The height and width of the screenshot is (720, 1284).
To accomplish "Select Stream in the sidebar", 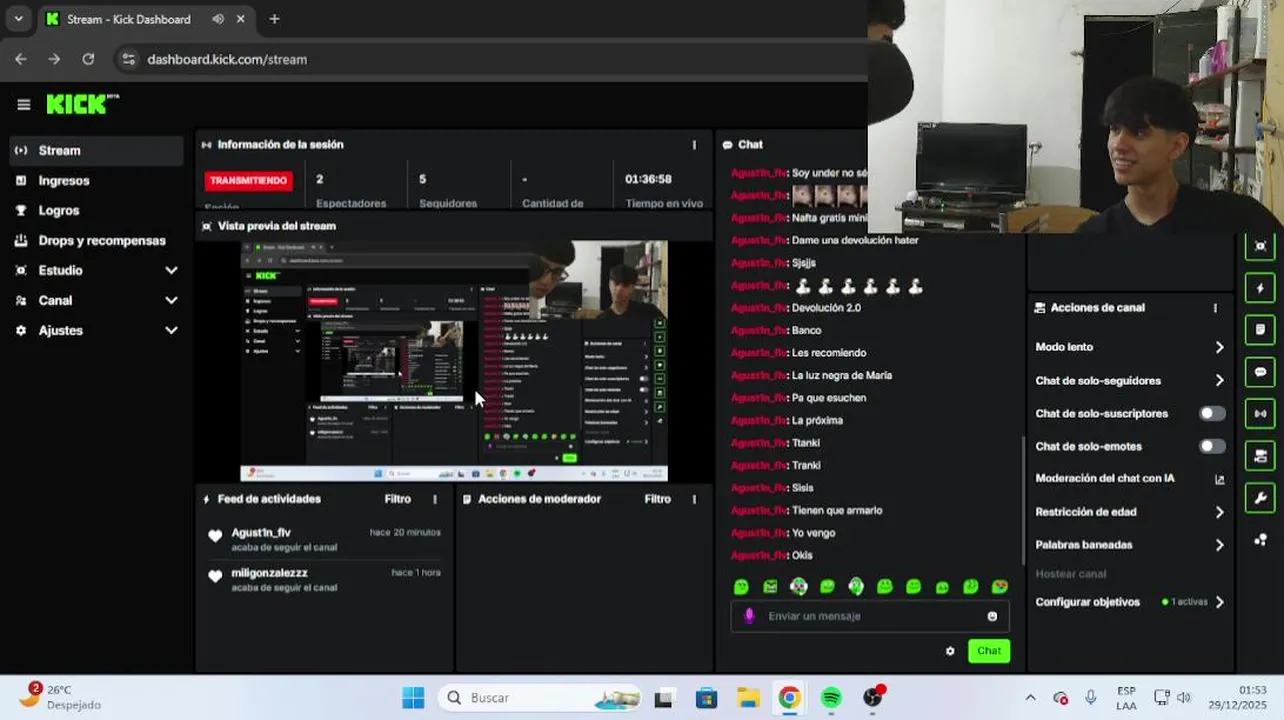I will [96, 150].
